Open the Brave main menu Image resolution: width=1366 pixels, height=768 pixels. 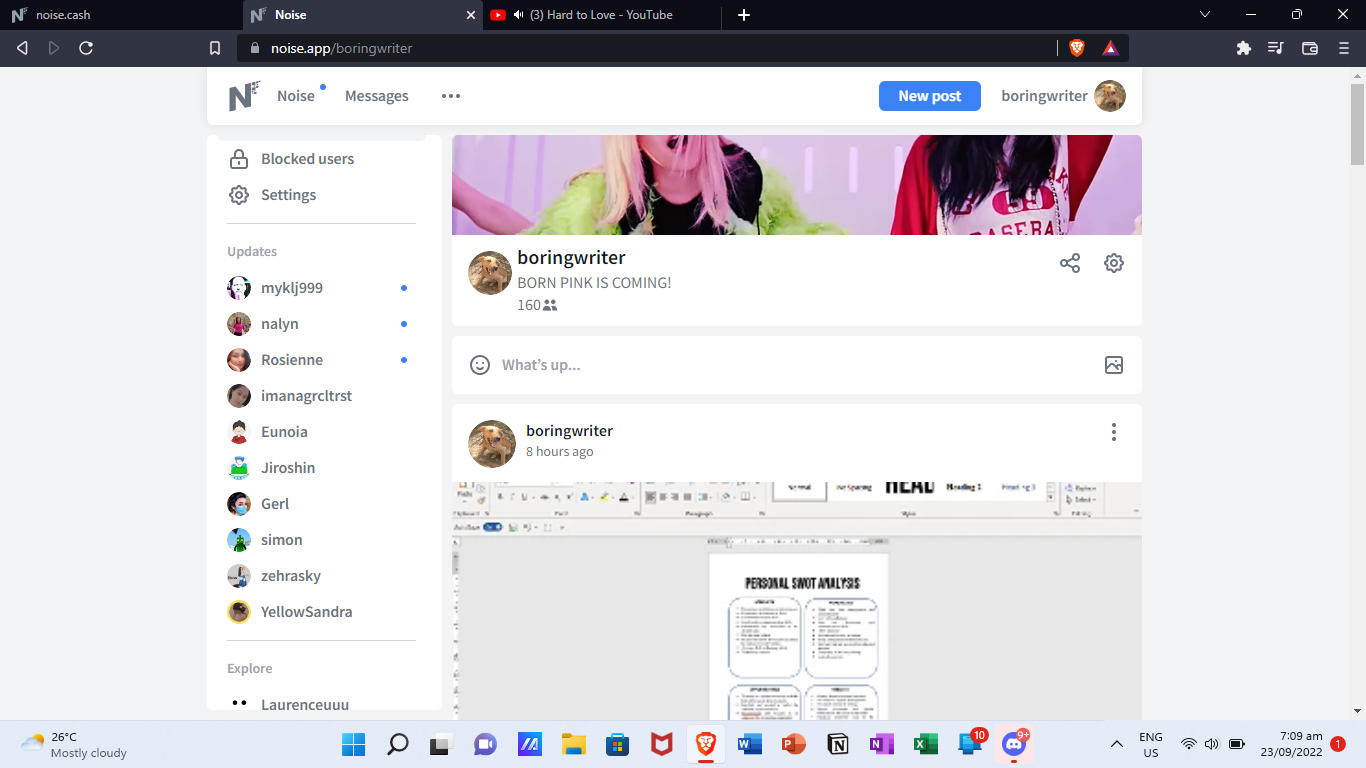tap(1344, 48)
